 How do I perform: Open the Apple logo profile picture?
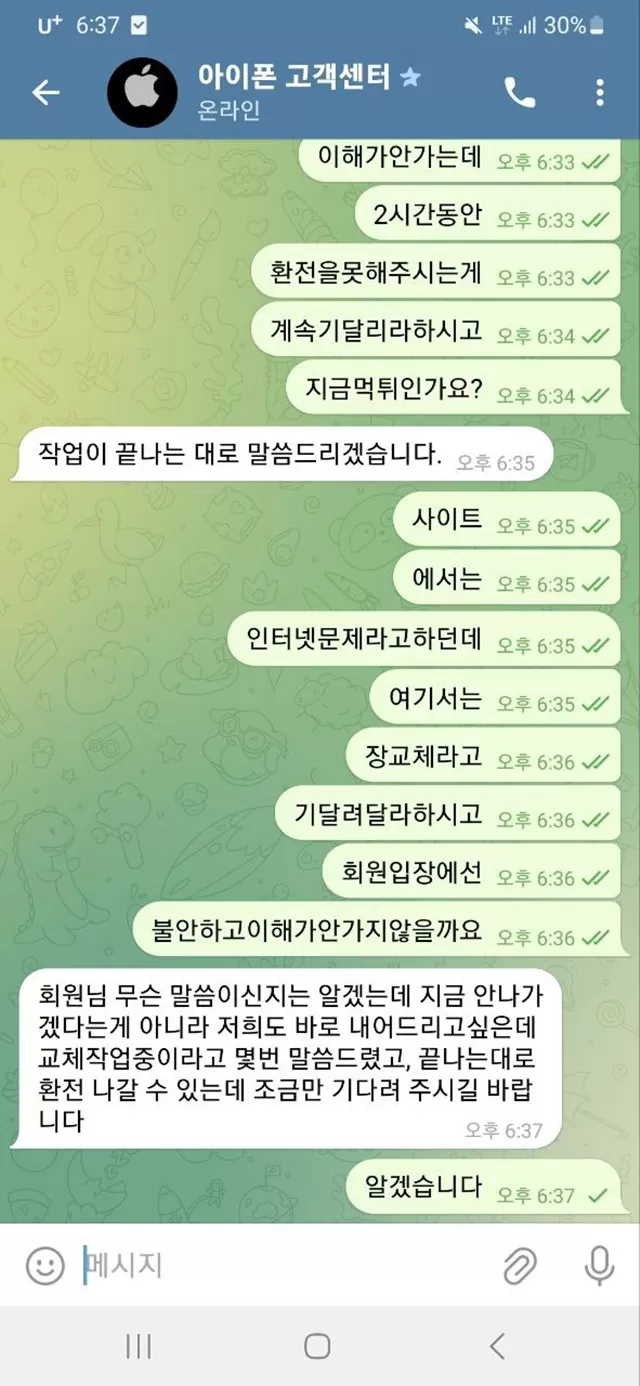pos(142,92)
